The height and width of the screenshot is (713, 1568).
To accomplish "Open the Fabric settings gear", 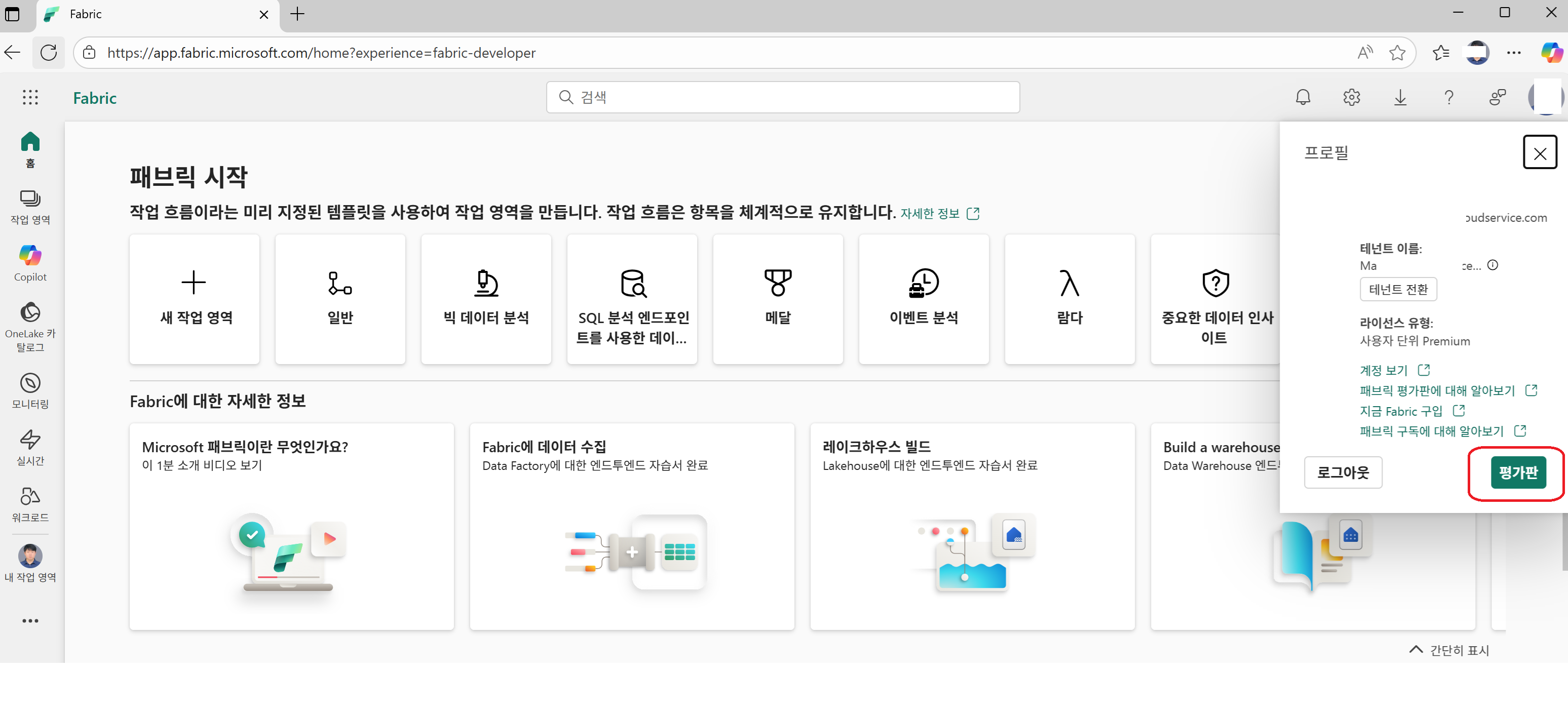I will pos(1351,97).
